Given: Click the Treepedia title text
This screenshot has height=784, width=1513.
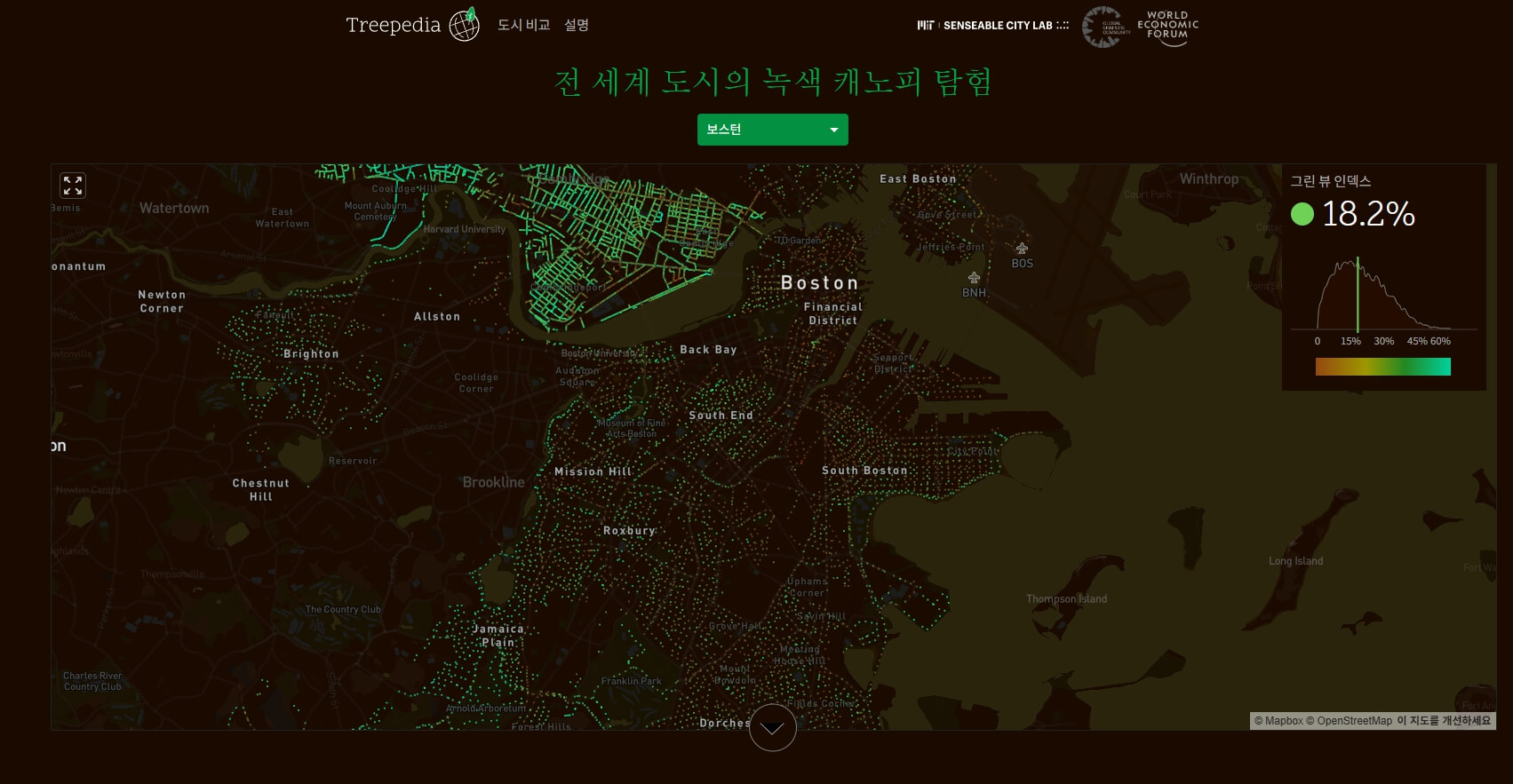Looking at the screenshot, I should (394, 25).
